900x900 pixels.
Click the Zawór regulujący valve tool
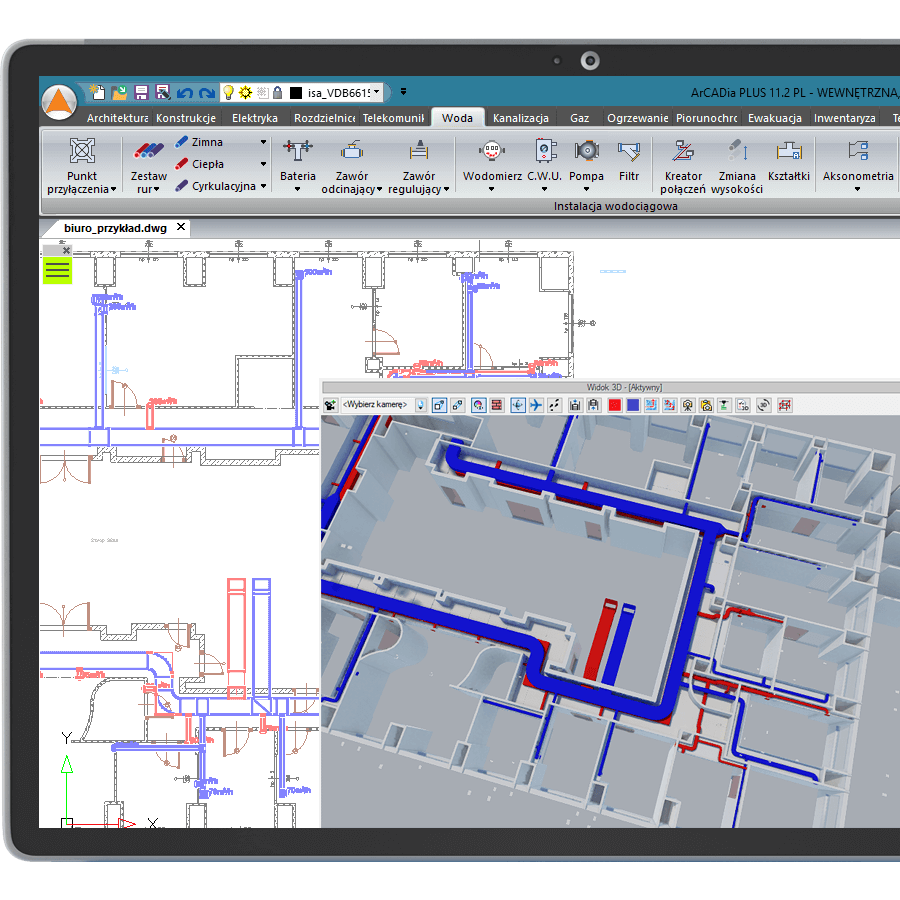(418, 166)
